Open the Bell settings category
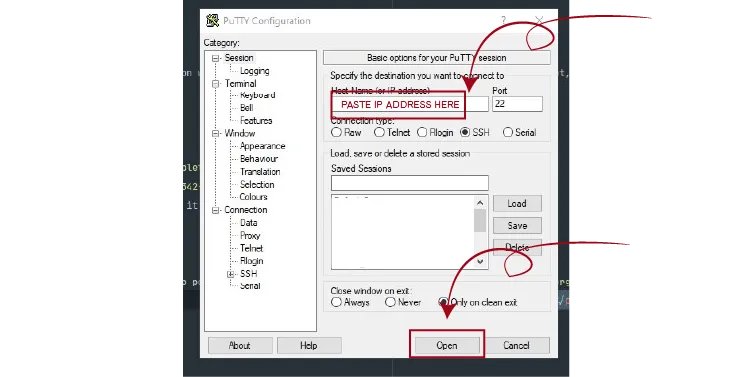The image size is (752, 377). point(247,107)
